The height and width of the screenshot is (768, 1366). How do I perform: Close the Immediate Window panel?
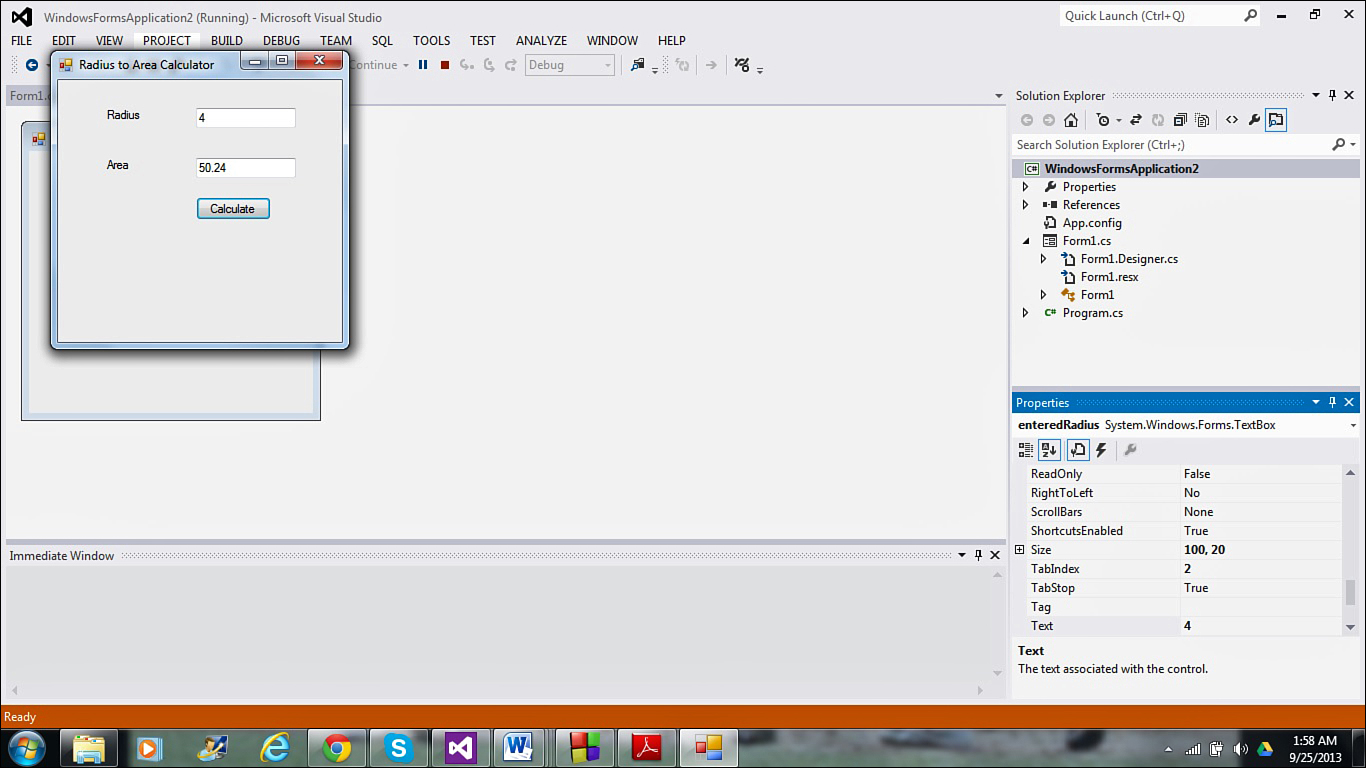click(x=995, y=555)
